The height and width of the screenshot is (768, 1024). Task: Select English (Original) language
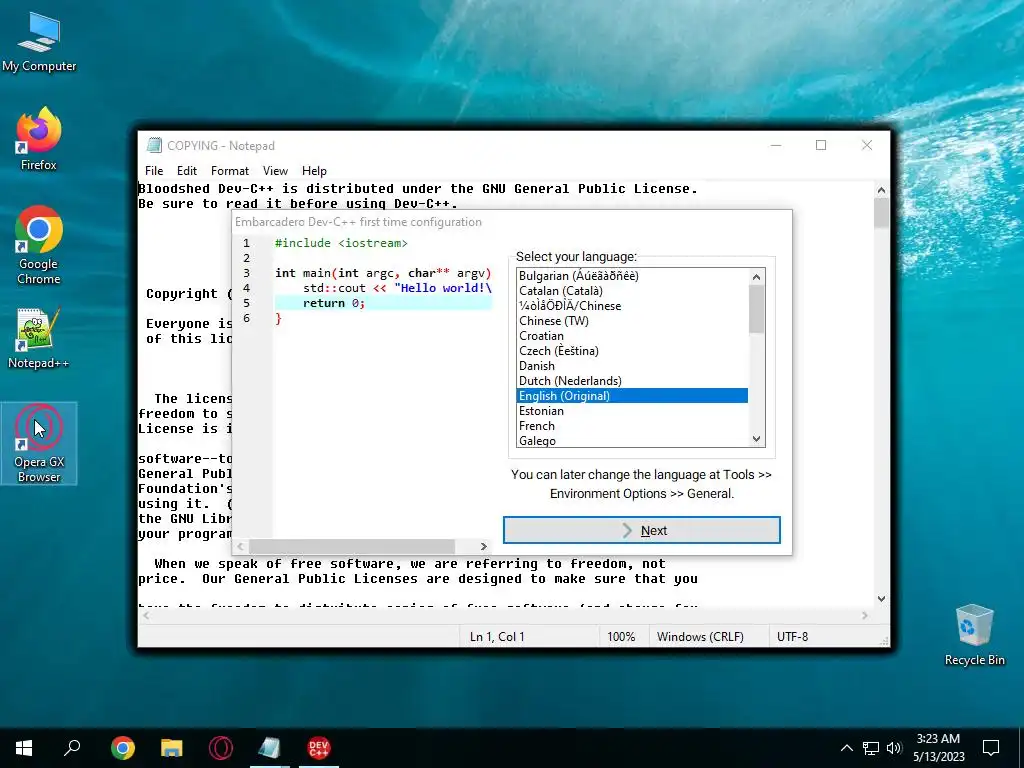click(x=632, y=396)
